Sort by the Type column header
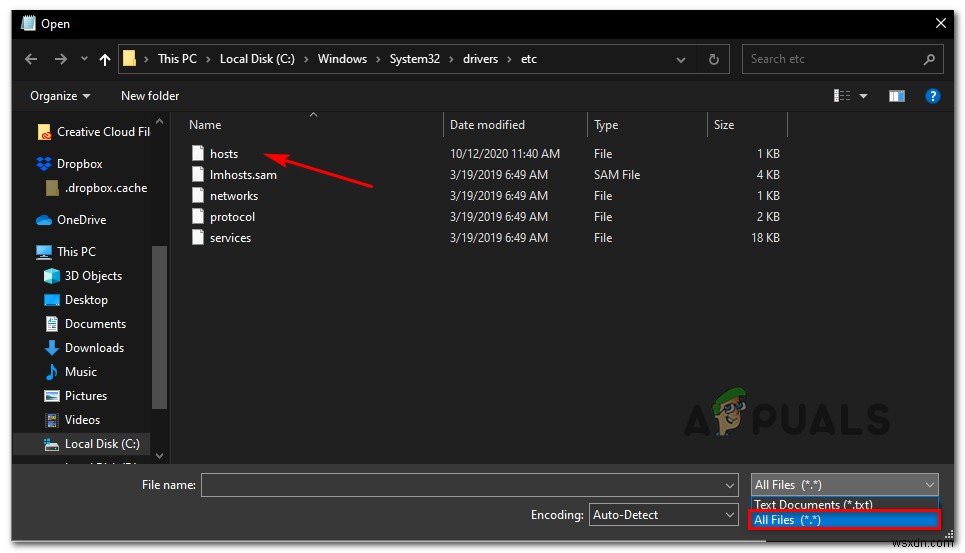 click(x=606, y=125)
